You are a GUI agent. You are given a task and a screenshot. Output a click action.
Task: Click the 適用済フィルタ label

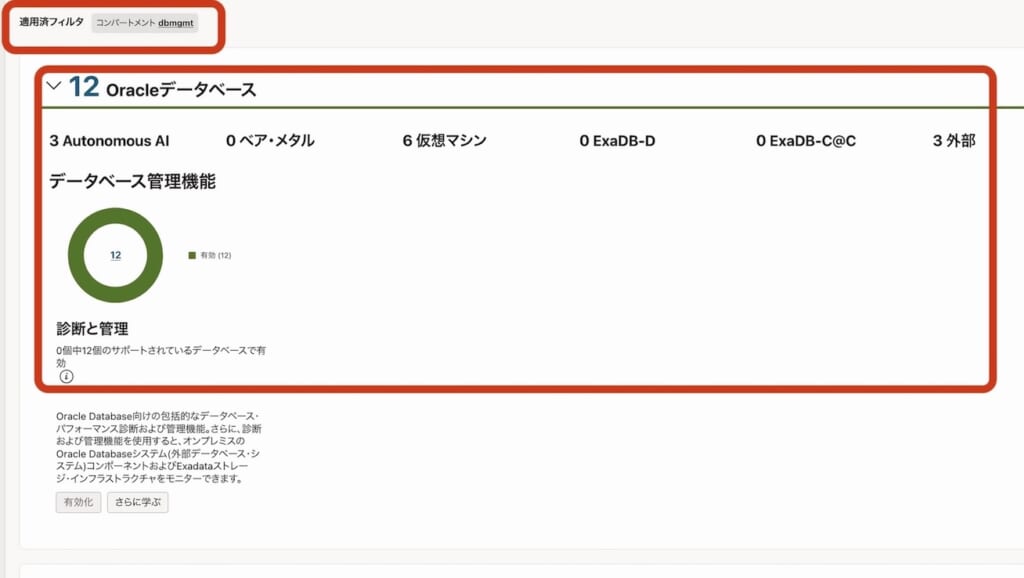click(x=52, y=22)
